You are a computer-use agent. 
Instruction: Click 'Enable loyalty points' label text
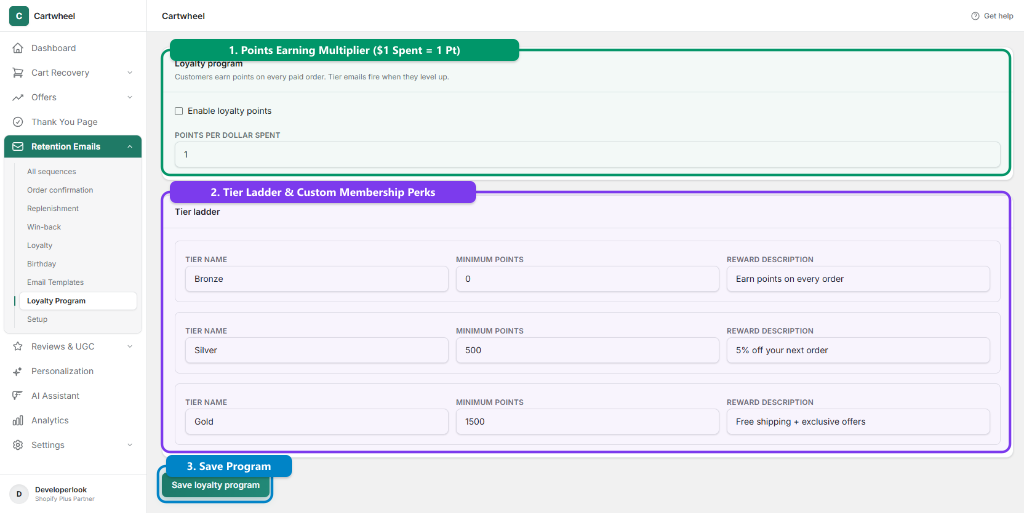tap(229, 111)
